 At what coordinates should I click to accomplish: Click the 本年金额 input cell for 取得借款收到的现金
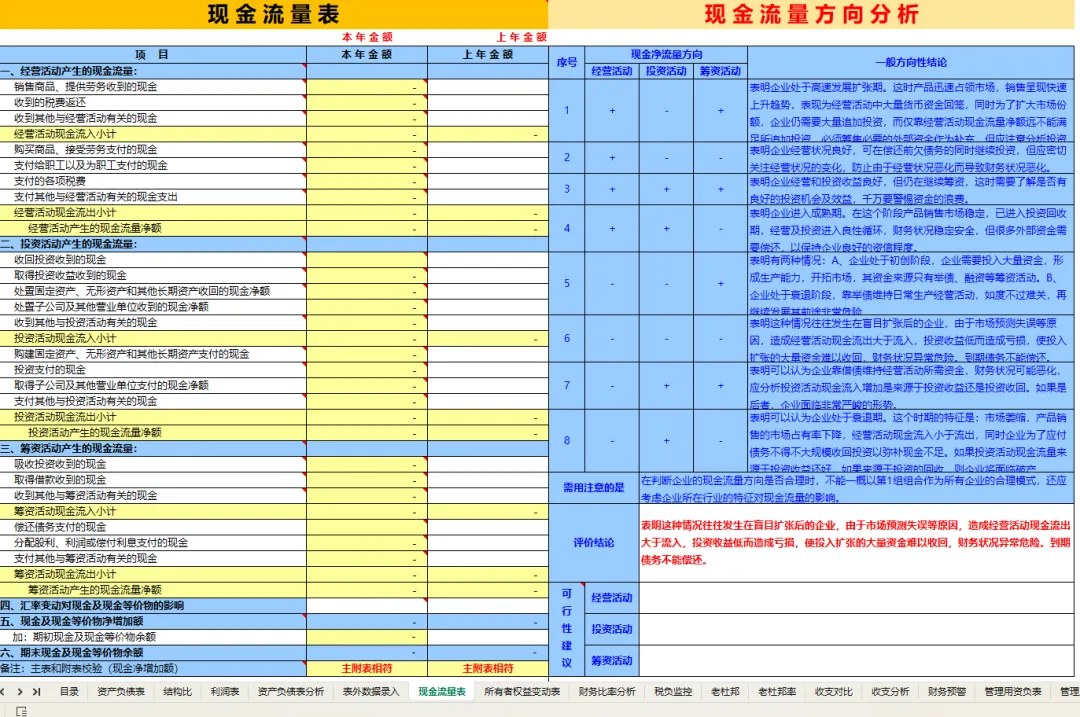click(x=366, y=480)
